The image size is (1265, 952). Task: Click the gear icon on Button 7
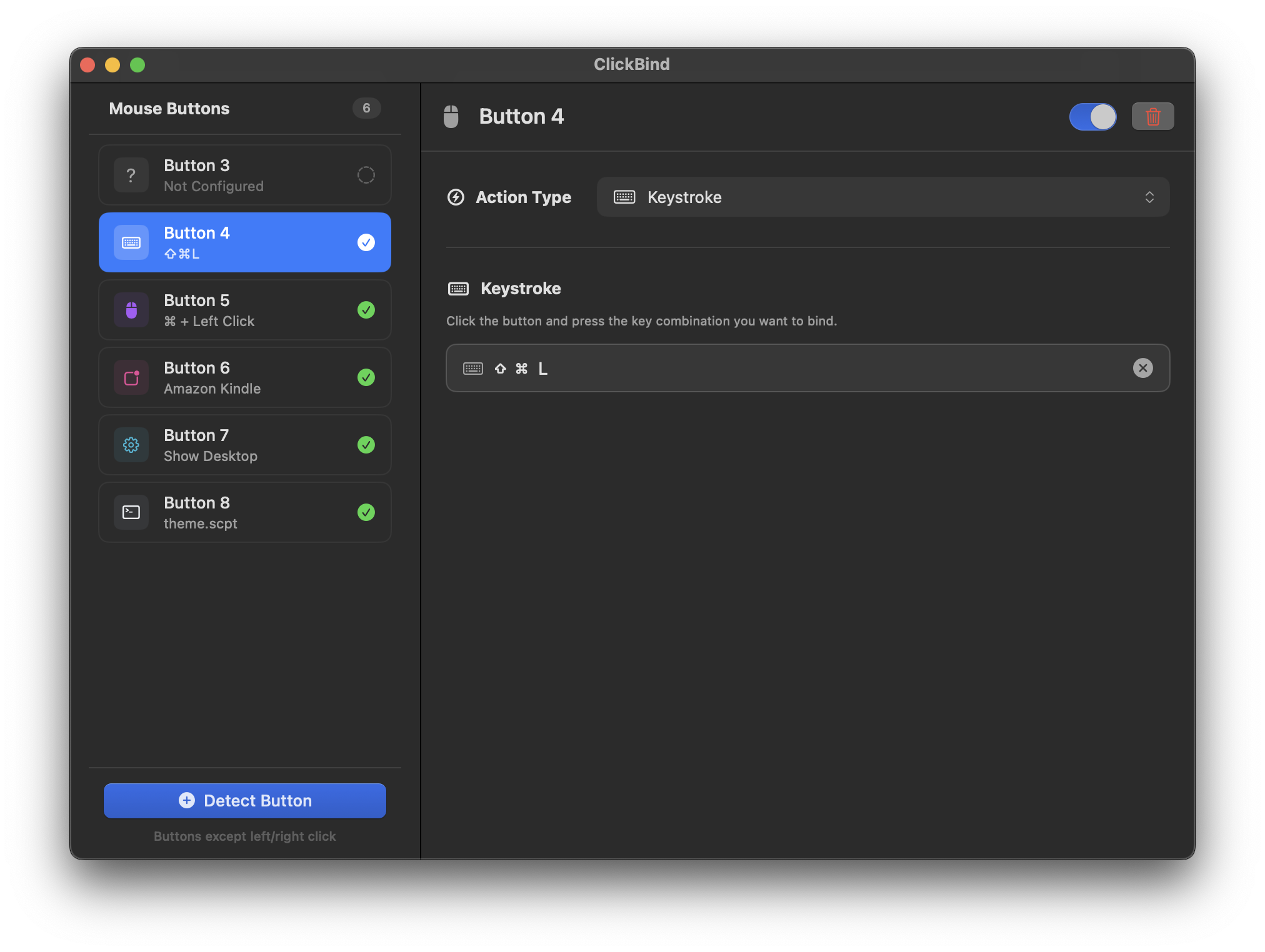point(131,445)
